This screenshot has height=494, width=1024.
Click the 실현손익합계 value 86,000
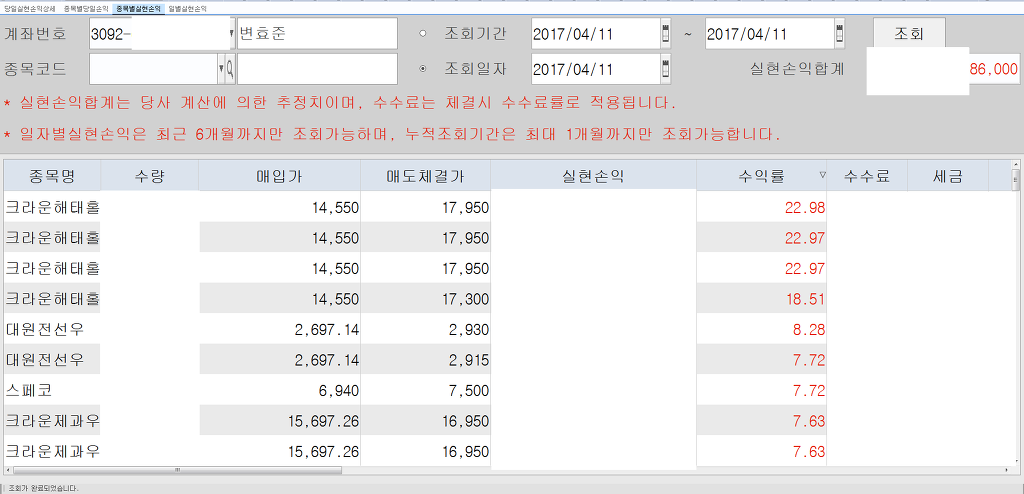[x=993, y=70]
